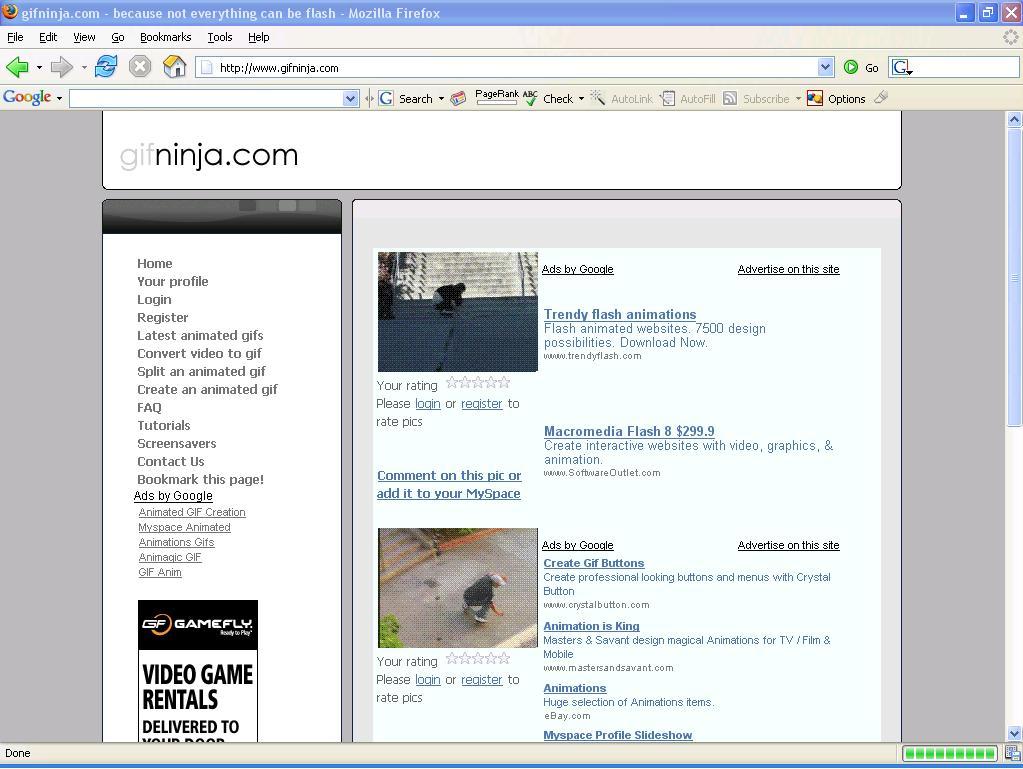Image resolution: width=1023 pixels, height=769 pixels.
Task: Click the grey Forward arrow button
Action: 61,67
